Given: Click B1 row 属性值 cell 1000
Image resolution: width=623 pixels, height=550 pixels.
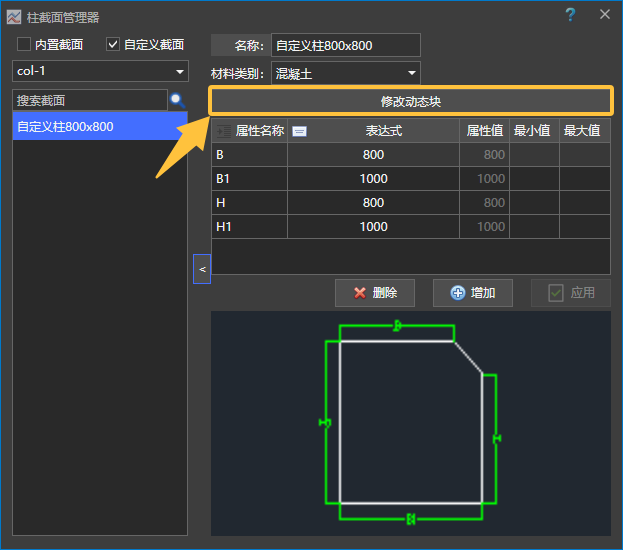Looking at the screenshot, I should tap(485, 178).
